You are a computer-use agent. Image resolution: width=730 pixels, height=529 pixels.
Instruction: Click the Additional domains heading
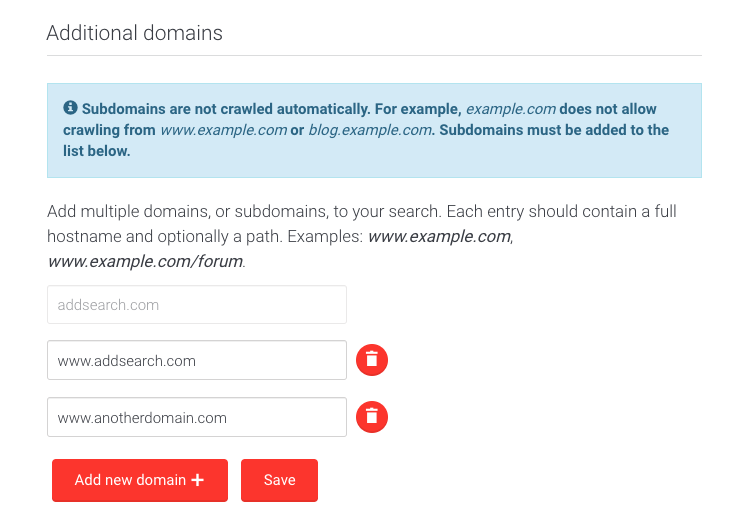point(135,33)
